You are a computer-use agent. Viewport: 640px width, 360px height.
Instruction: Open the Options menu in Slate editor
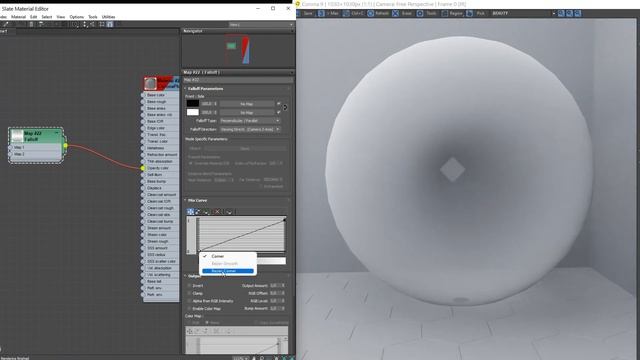click(77, 17)
